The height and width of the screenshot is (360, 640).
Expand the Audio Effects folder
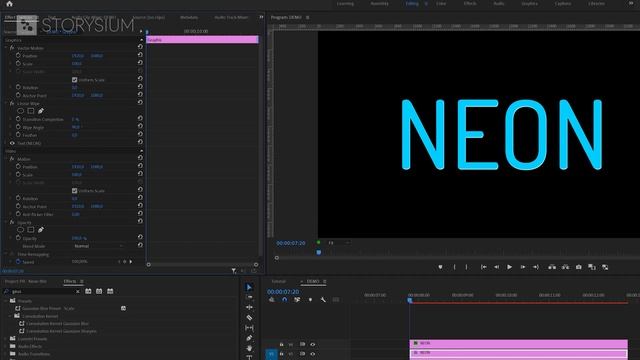click(x=6, y=346)
